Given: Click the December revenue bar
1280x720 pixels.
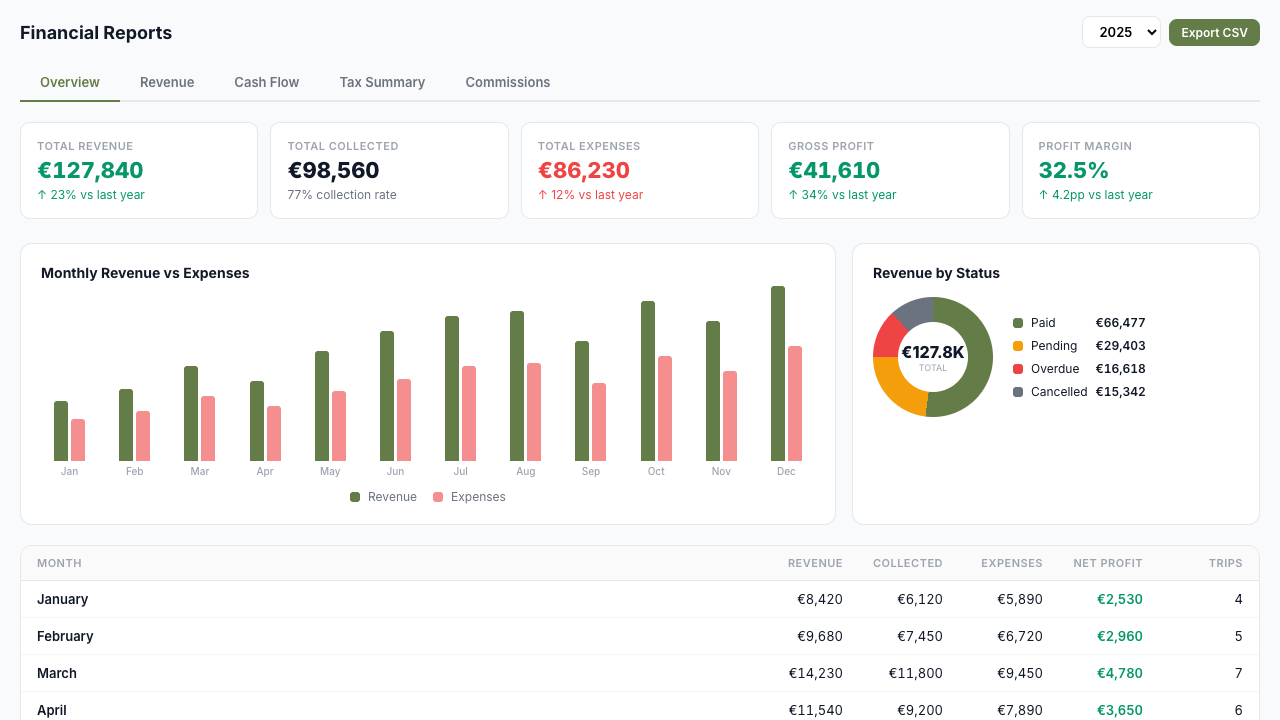Looking at the screenshot, I should [778, 374].
